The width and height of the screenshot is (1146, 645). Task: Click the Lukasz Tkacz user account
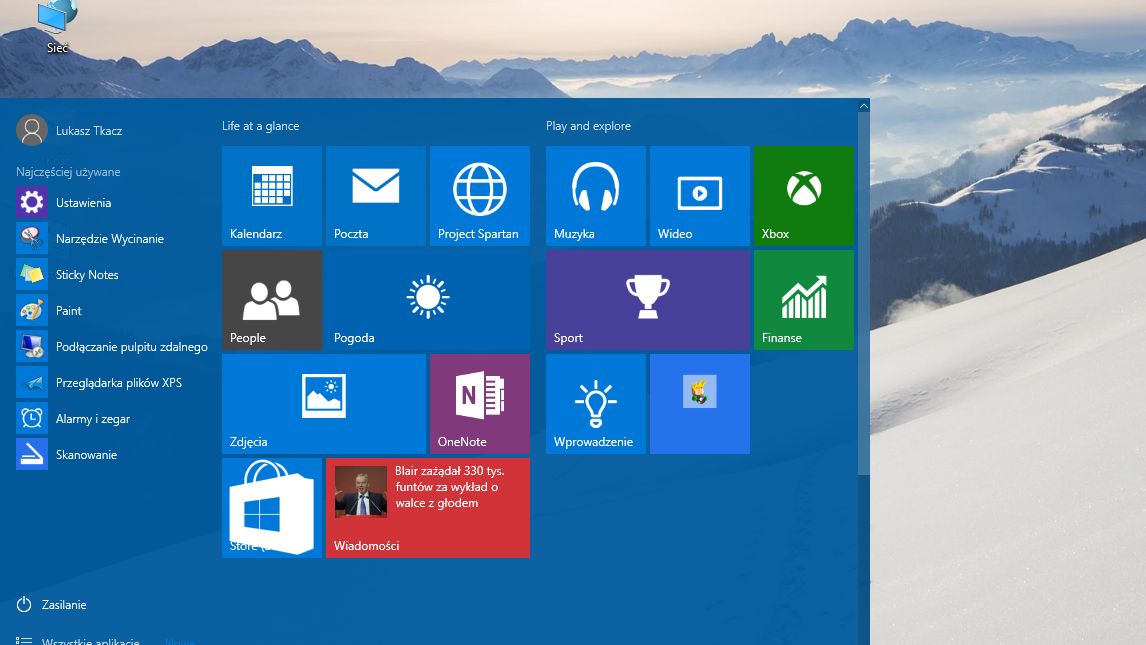click(x=69, y=130)
